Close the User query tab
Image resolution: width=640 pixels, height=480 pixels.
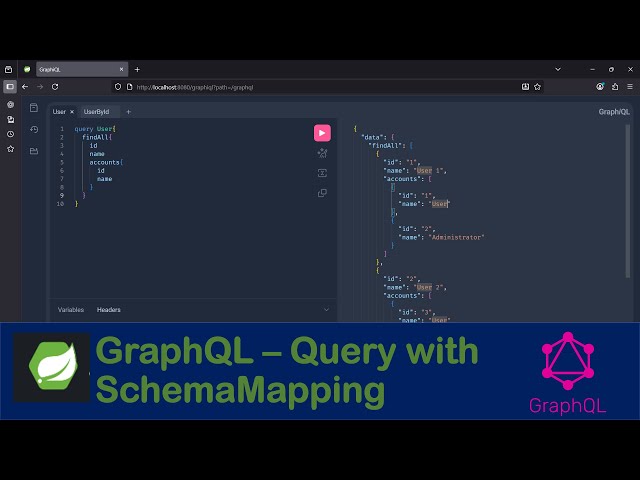pyautogui.click(x=72, y=112)
